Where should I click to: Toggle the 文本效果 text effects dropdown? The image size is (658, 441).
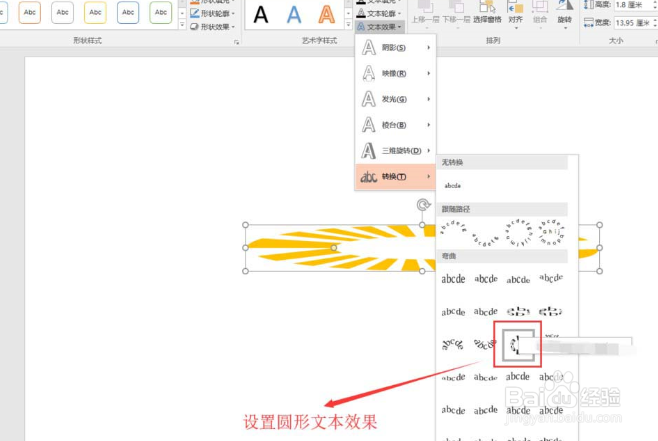coord(379,27)
